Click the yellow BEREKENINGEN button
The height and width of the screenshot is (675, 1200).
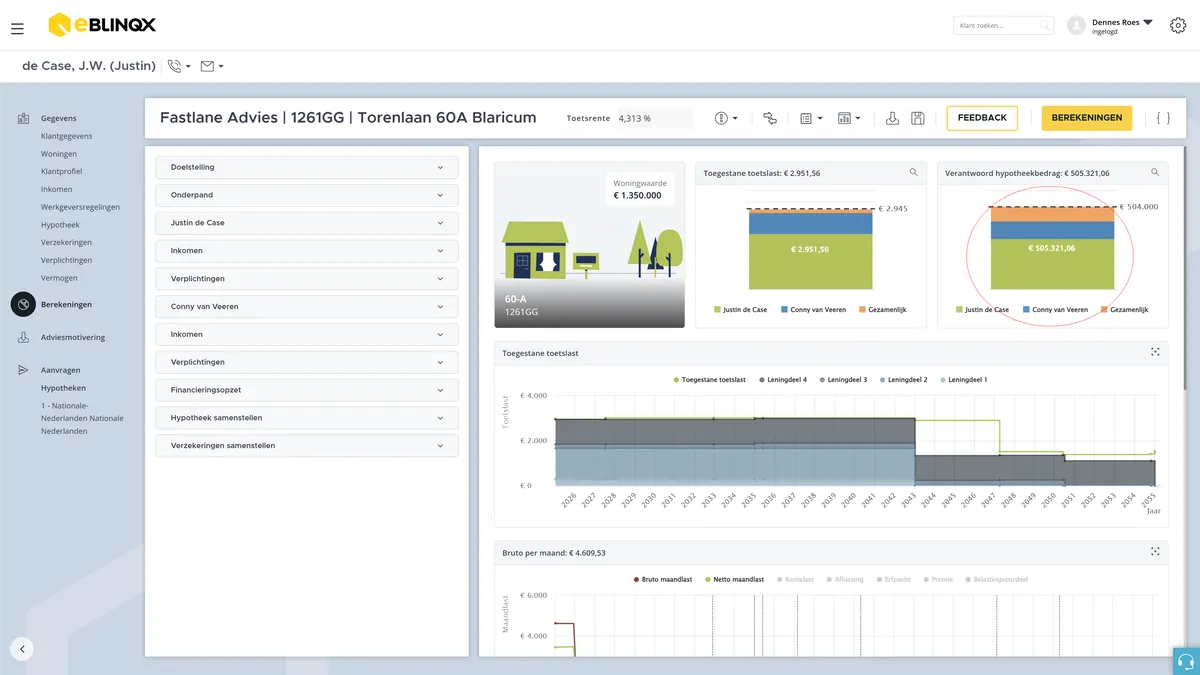[1087, 118]
